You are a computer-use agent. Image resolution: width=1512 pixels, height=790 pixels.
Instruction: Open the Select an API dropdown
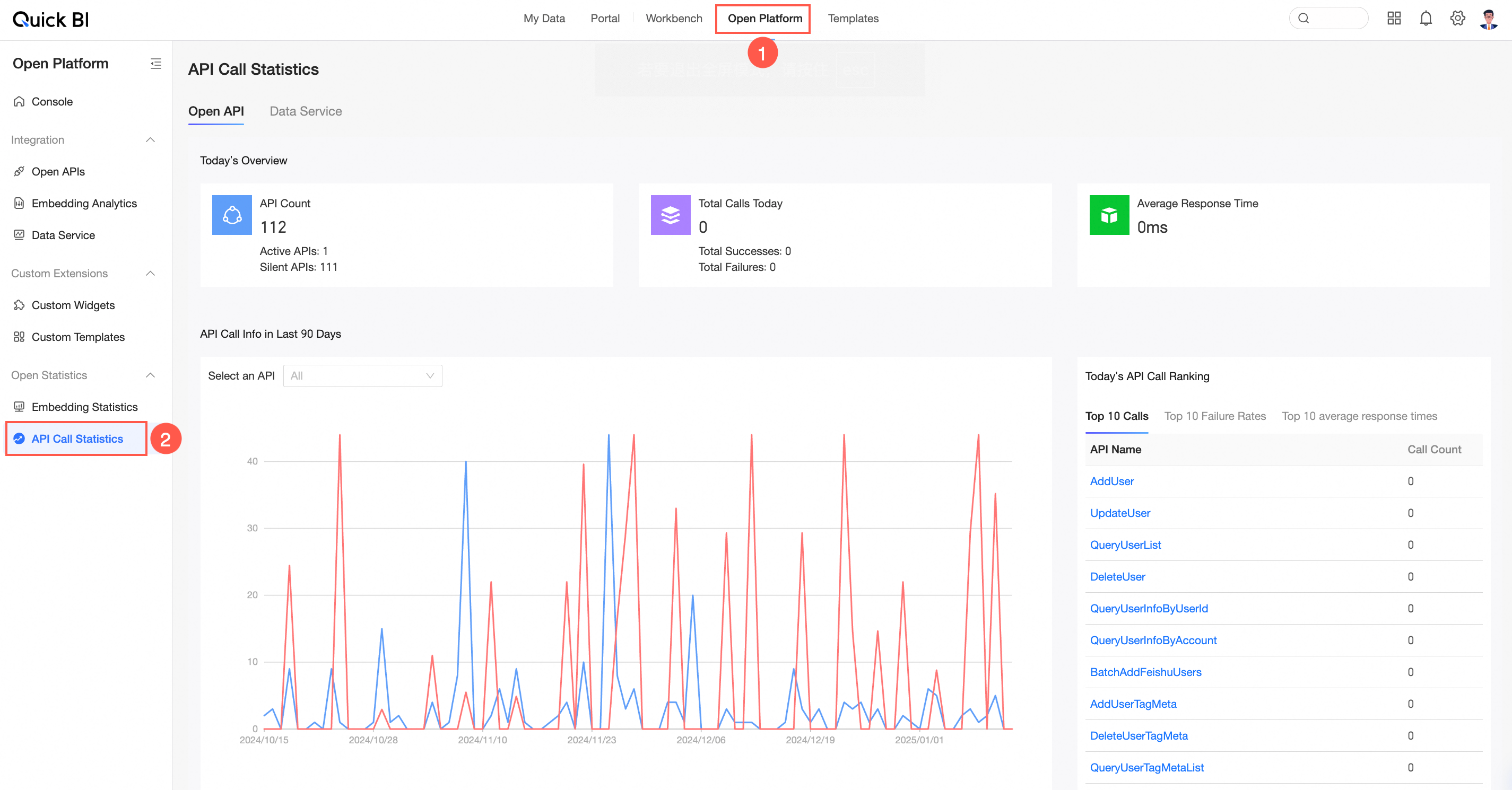coord(363,376)
